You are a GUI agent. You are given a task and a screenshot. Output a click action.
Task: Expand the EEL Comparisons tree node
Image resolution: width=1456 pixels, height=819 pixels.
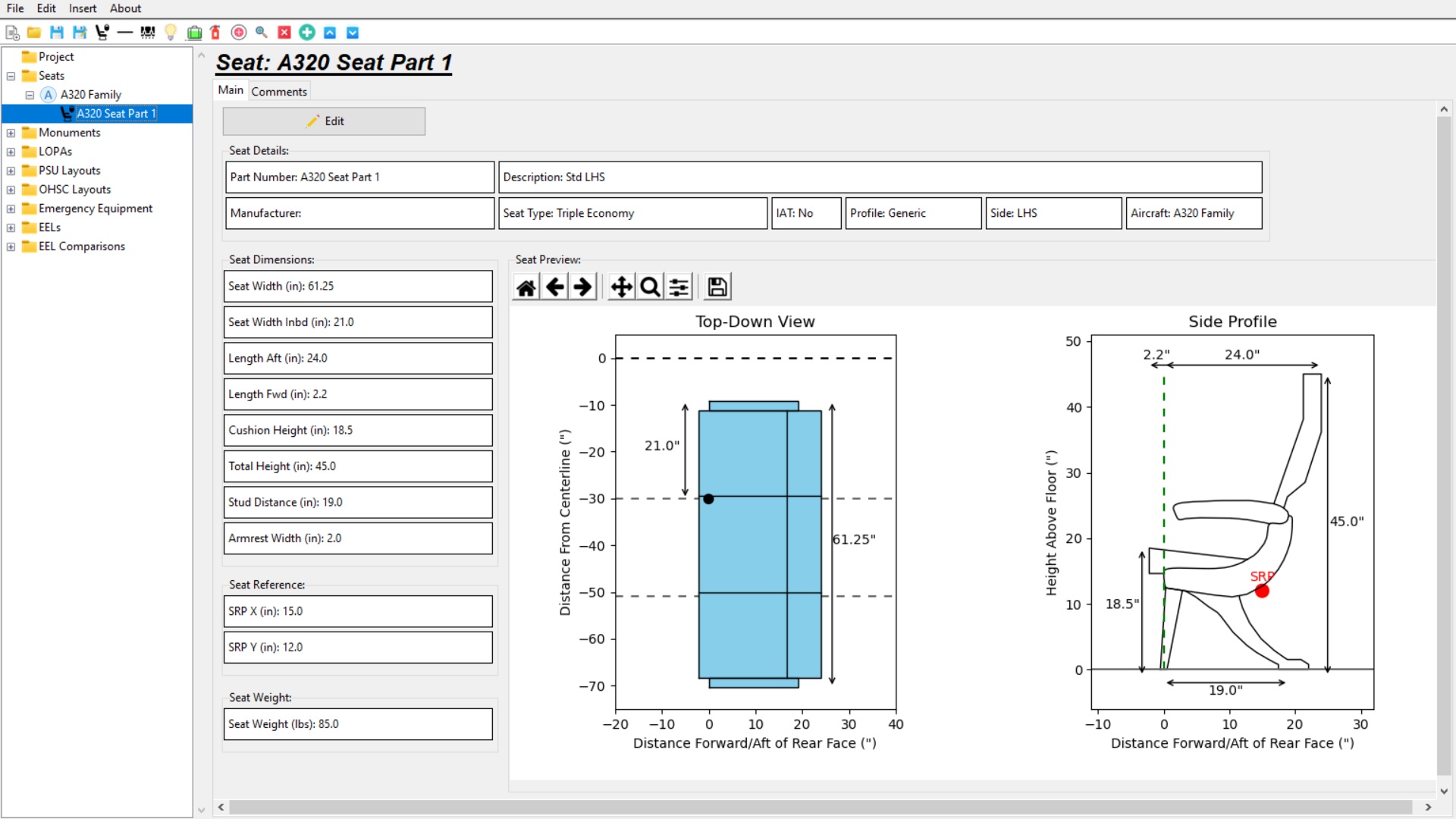point(11,246)
